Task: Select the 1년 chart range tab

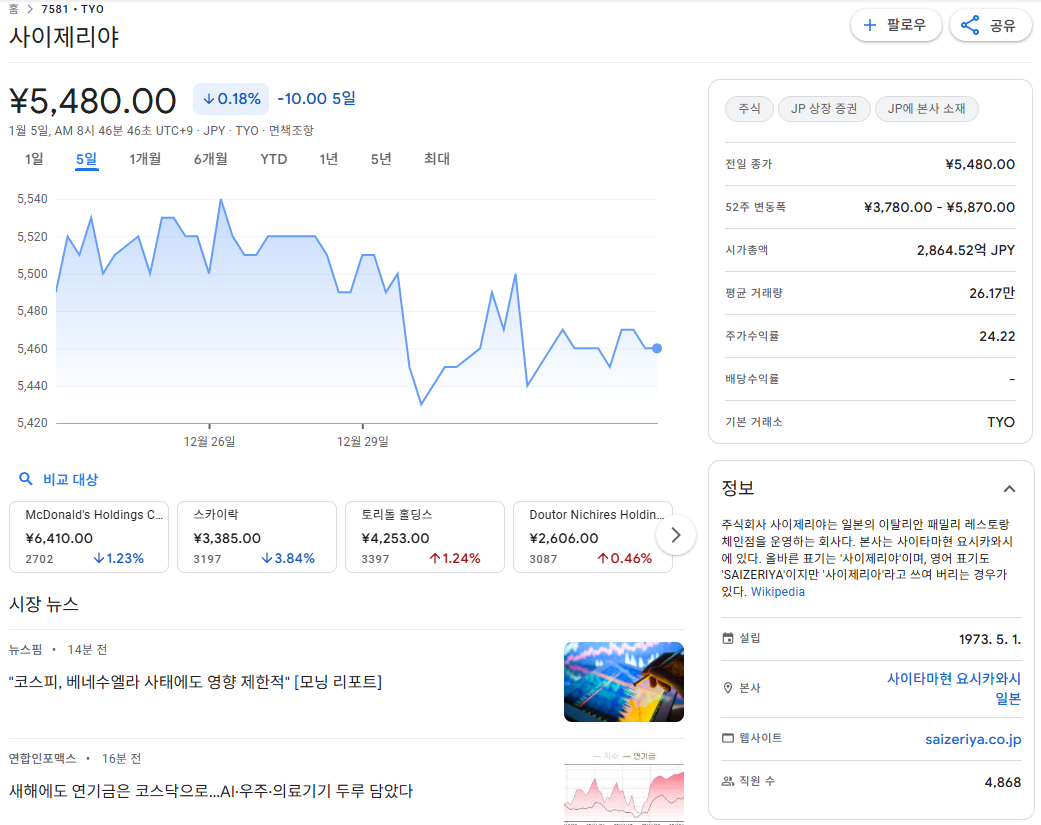Action: 329,159
